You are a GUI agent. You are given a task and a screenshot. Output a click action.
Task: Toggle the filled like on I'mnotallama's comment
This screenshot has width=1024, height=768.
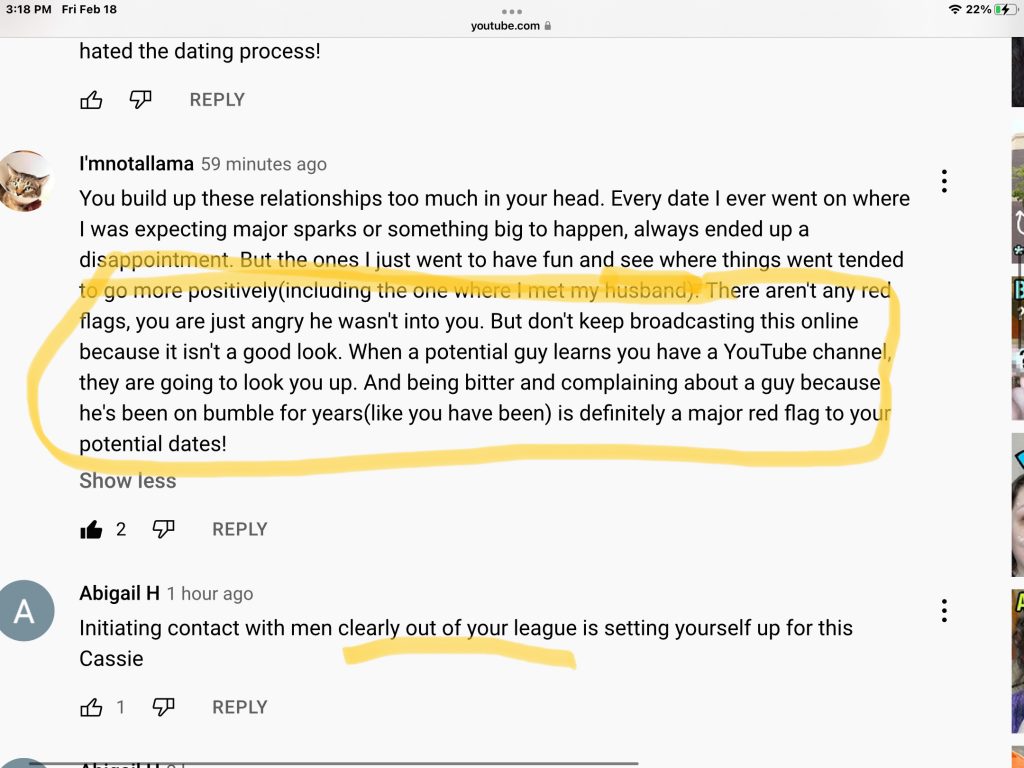(x=91, y=530)
